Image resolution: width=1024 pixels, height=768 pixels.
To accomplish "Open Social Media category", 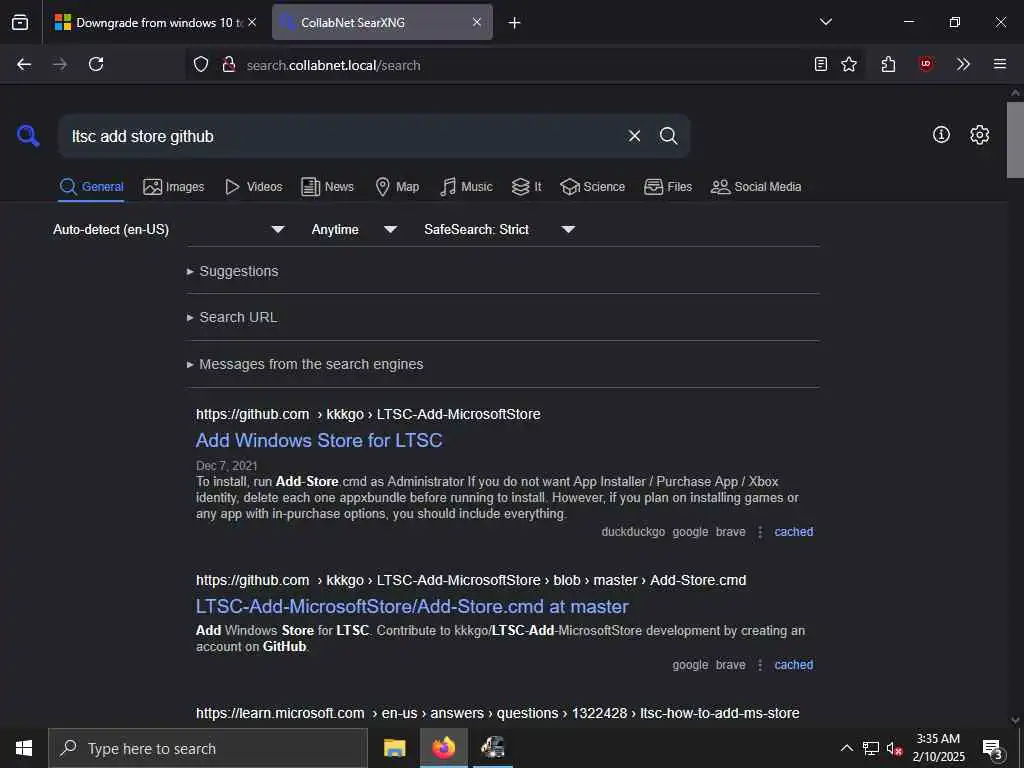I will [756, 187].
